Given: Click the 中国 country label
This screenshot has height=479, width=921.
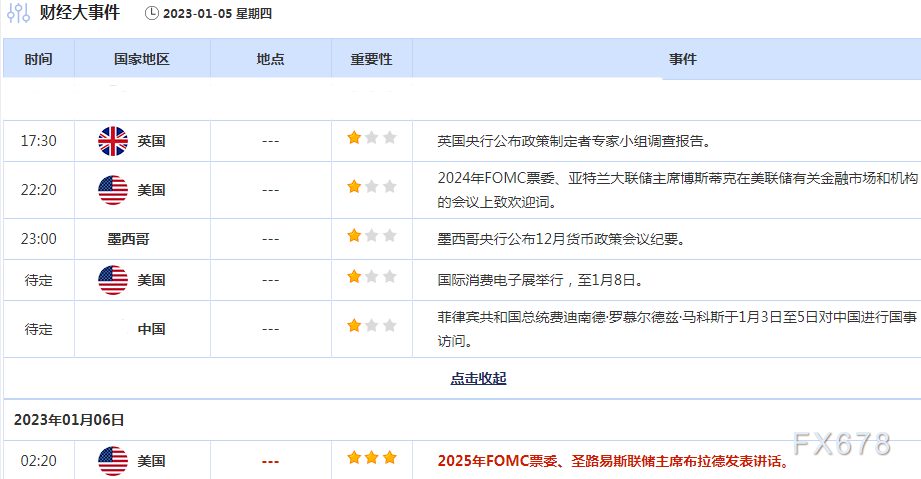Looking at the screenshot, I should click(151, 329).
